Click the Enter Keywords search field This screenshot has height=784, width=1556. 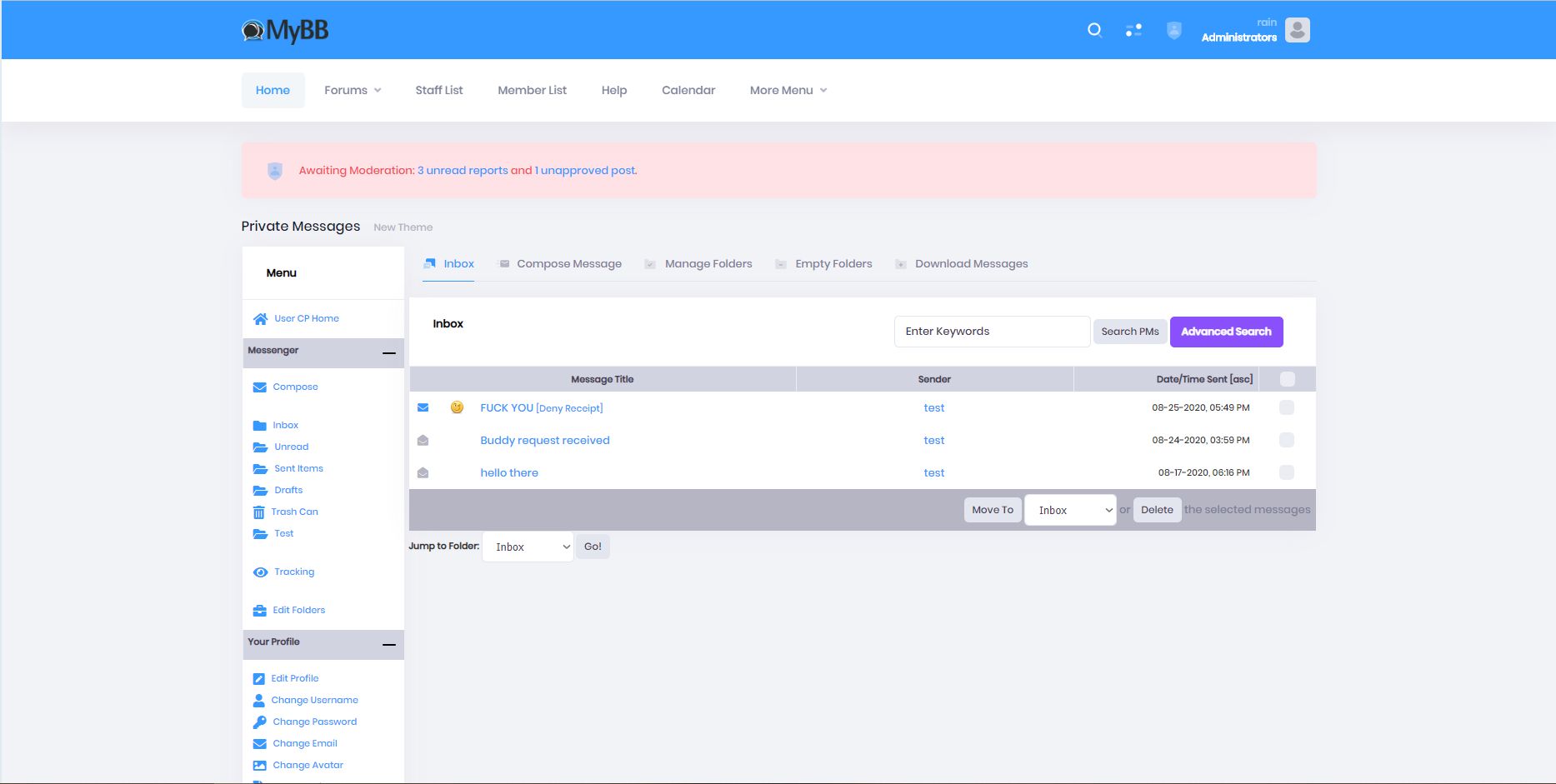coord(992,332)
